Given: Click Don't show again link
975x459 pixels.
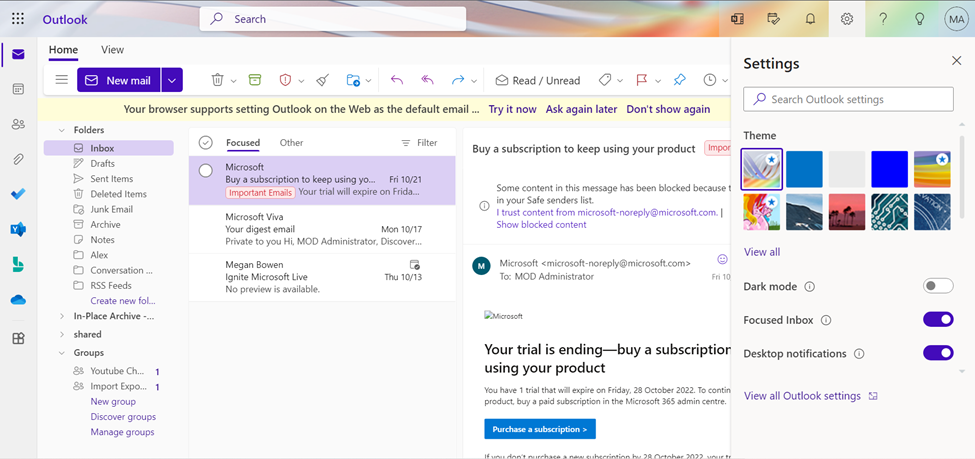Looking at the screenshot, I should coord(668,109).
